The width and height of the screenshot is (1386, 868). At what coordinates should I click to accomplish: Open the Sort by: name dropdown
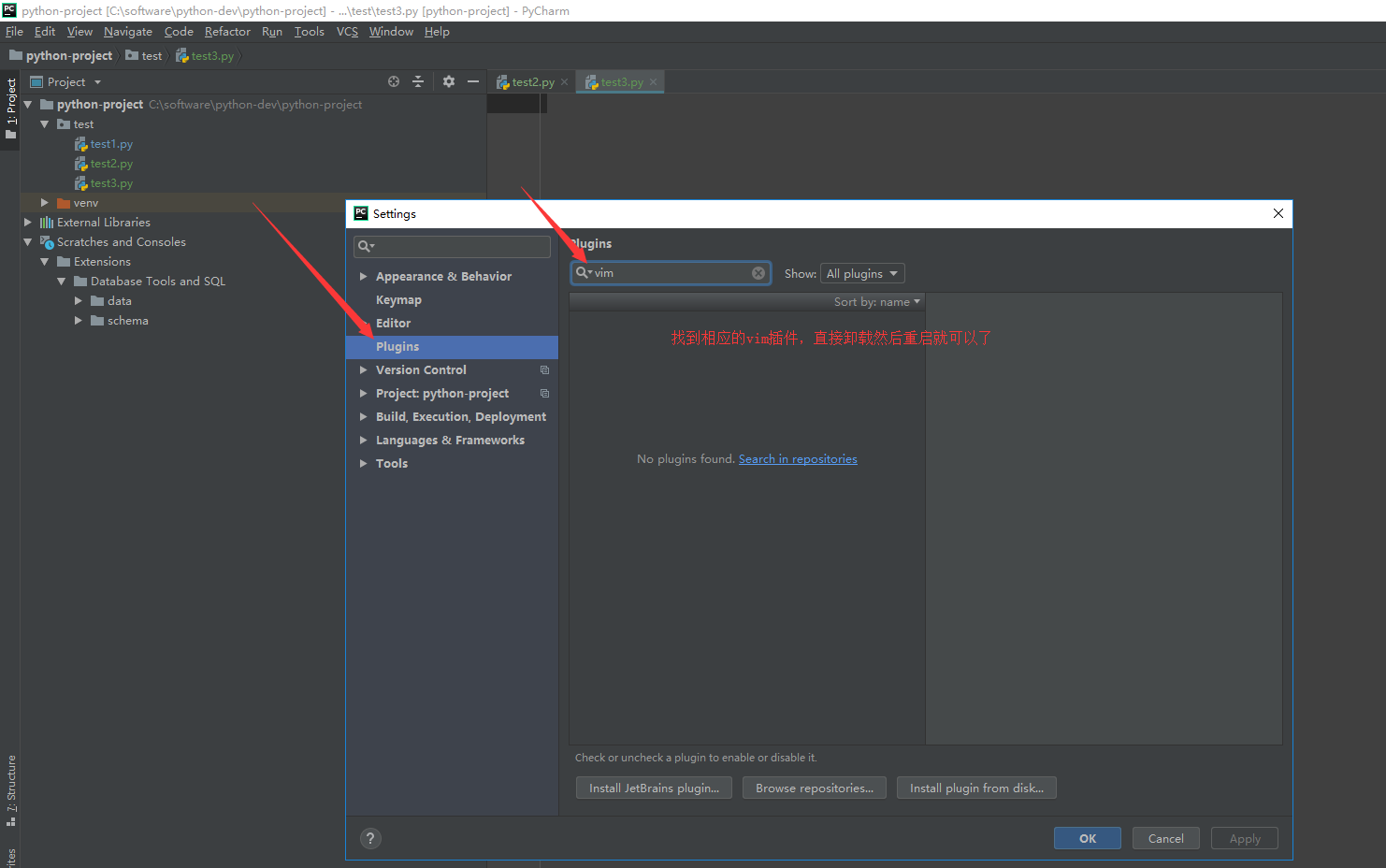coord(876,301)
